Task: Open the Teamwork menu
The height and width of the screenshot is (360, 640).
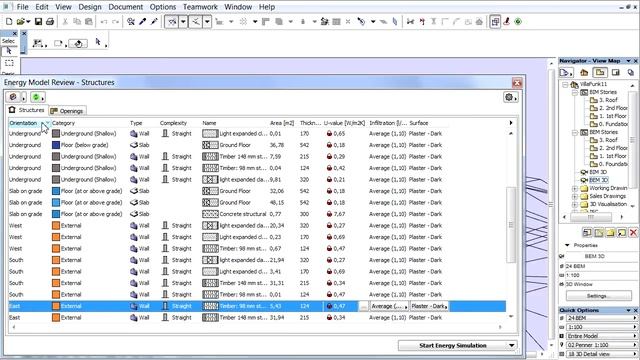Action: pyautogui.click(x=200, y=7)
